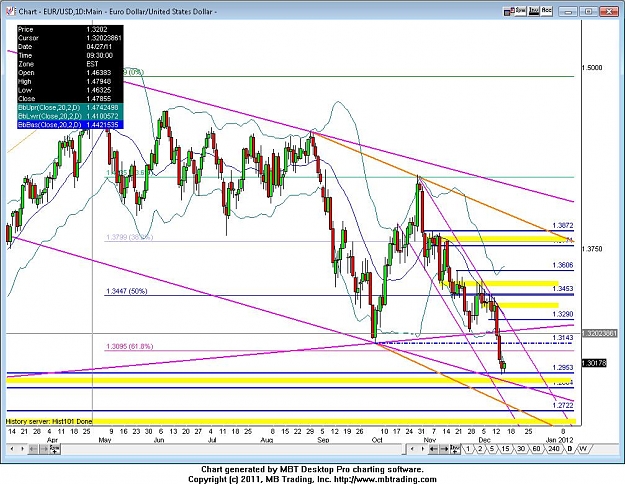Click the BbBas(Close,20,2,D) indicator row
Image resolution: width=625 pixels, height=484 pixels.
coord(70,125)
